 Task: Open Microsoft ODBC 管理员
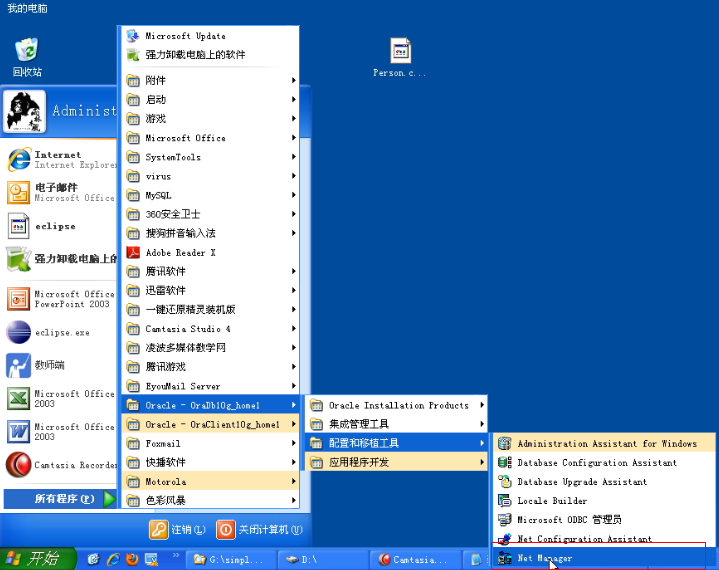[603, 520]
